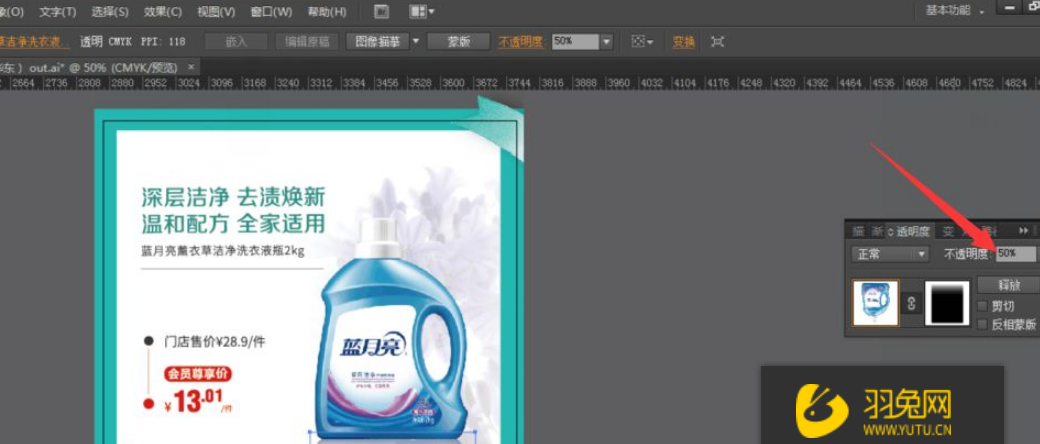Open the 文字(T) menu
This screenshot has height=444, width=1040.
coord(58,12)
